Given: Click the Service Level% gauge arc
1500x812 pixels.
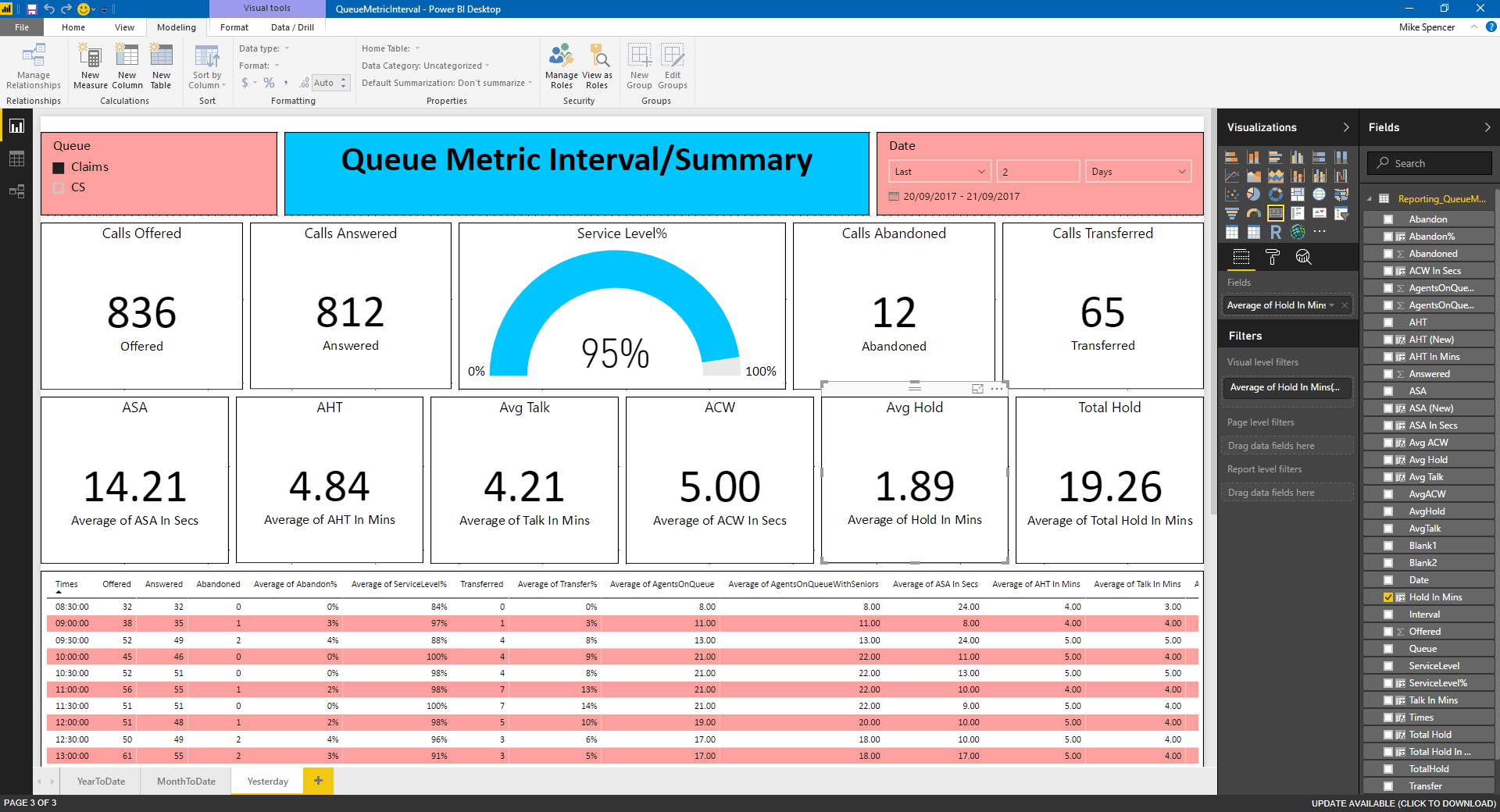Looking at the screenshot, I should click(616, 269).
